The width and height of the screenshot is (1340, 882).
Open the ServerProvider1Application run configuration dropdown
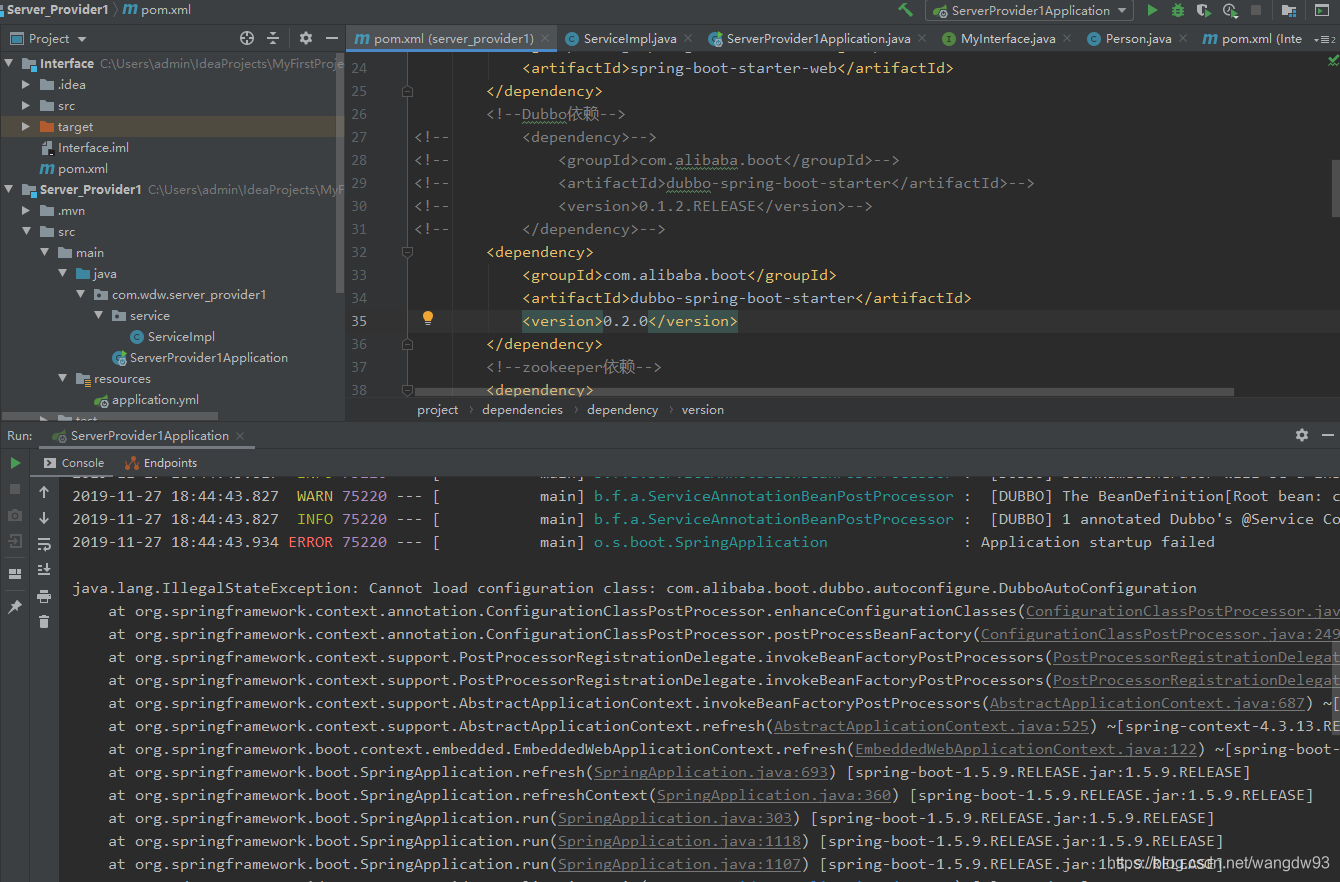tap(1030, 10)
